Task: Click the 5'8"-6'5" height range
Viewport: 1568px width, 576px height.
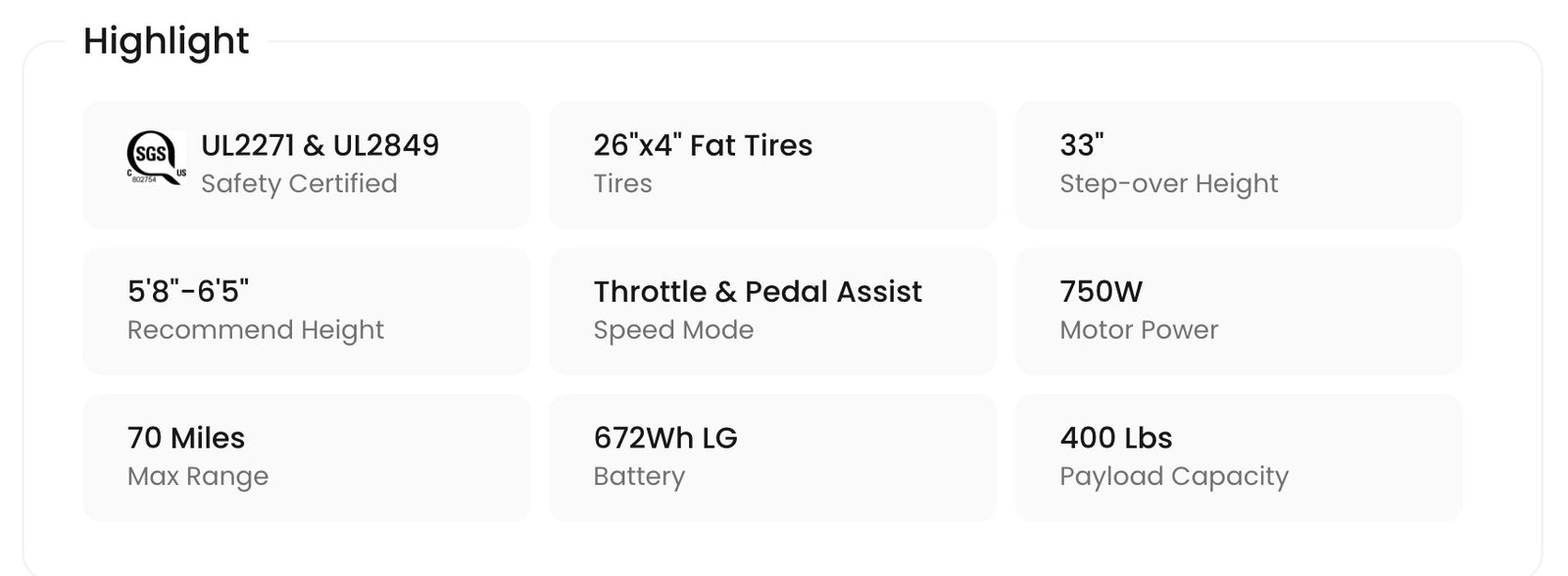Action: [187, 291]
